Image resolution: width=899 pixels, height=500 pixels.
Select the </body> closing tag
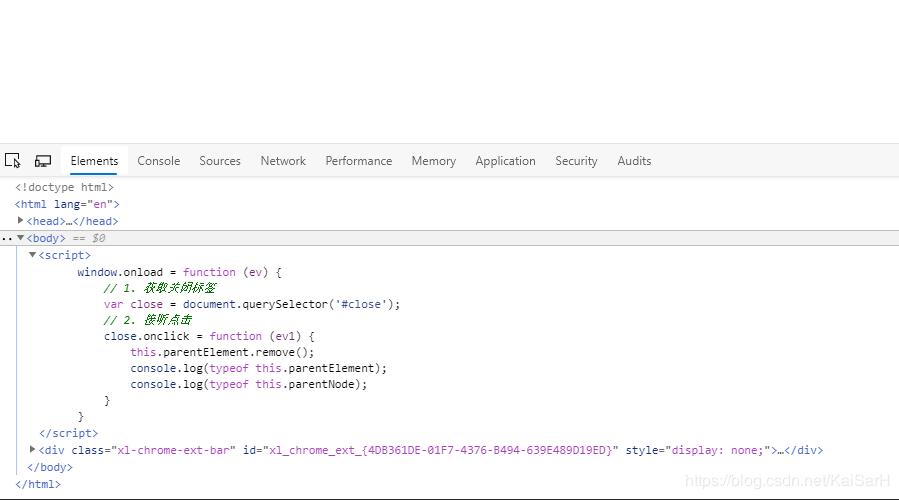point(50,467)
